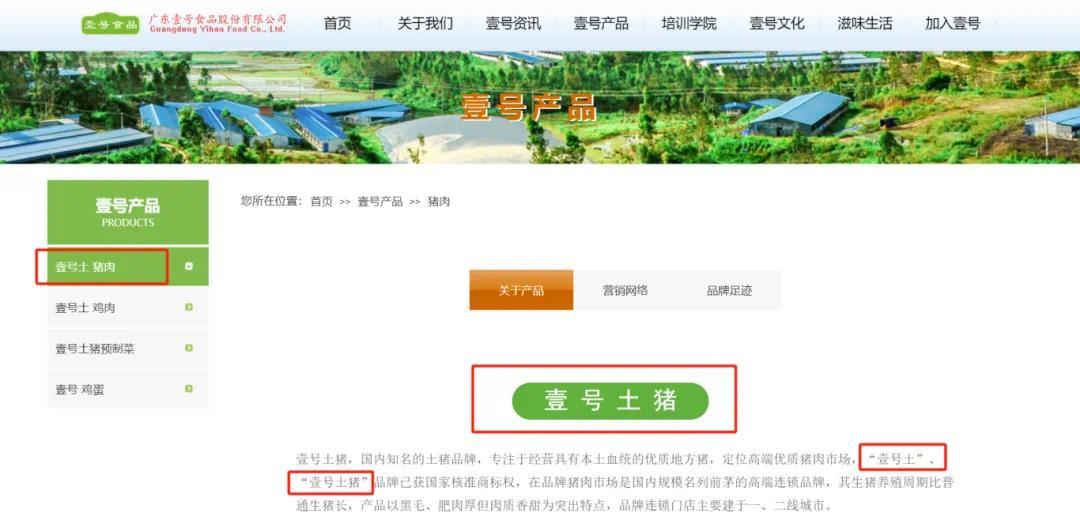Click the 首页 breadcrumb link
Screen dimensions: 1080x532
coord(321,202)
